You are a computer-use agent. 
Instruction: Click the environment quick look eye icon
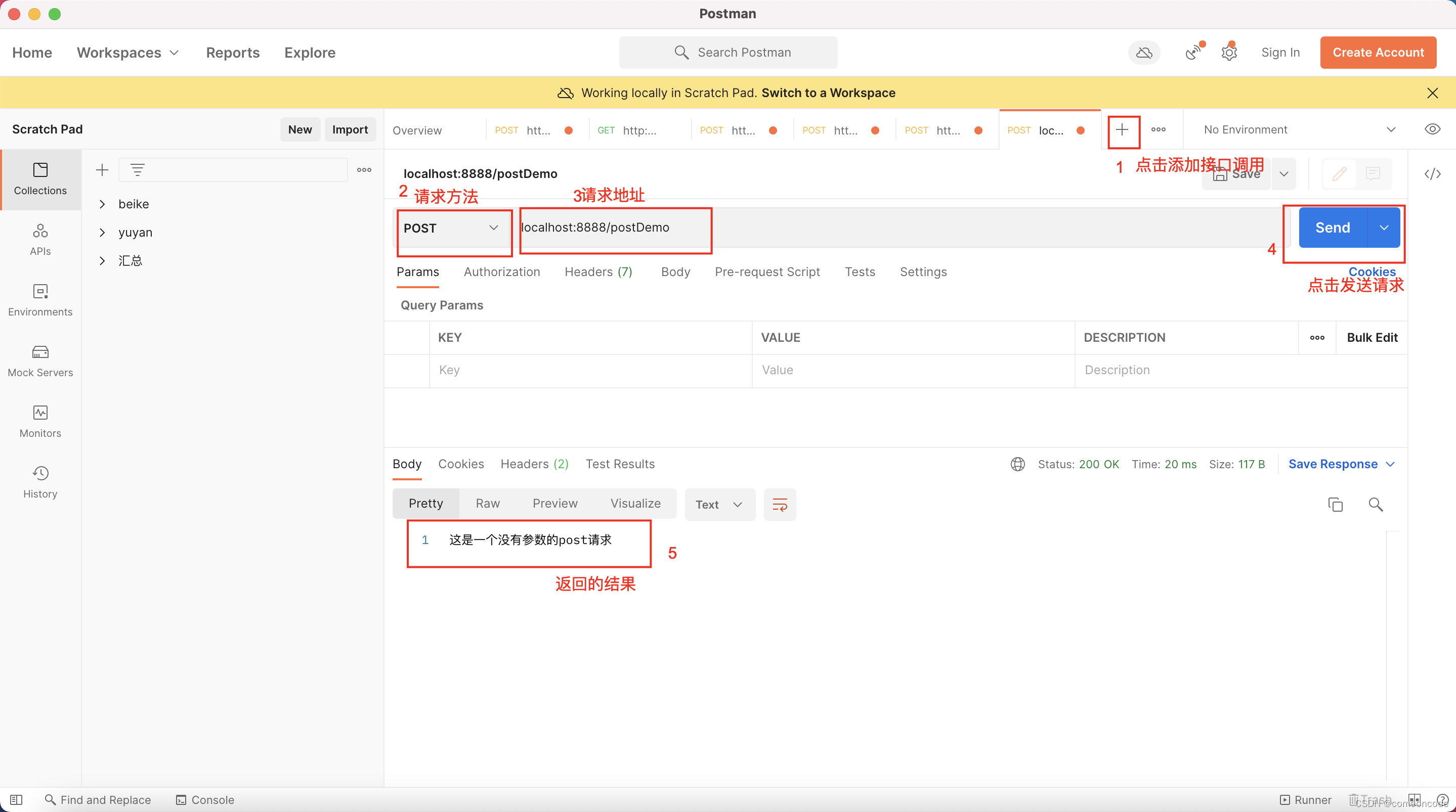coord(1432,129)
